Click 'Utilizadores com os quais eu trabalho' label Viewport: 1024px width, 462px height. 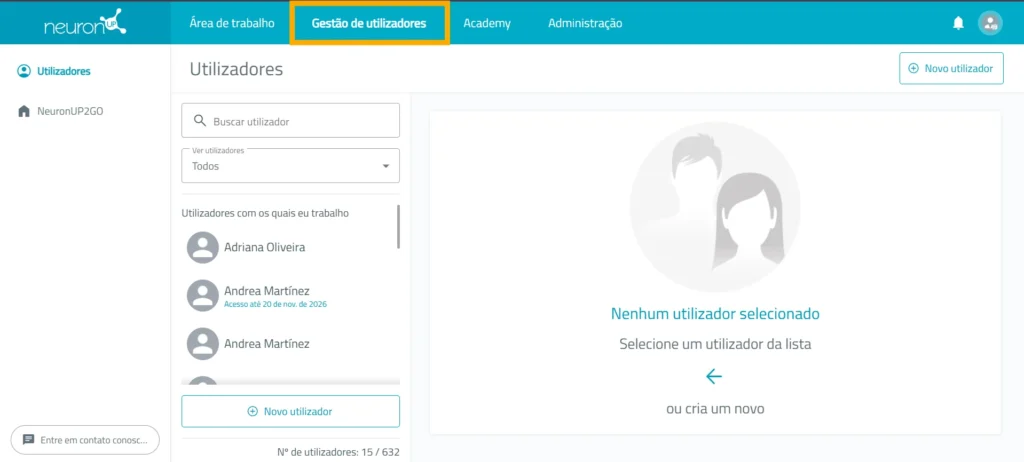[265, 213]
